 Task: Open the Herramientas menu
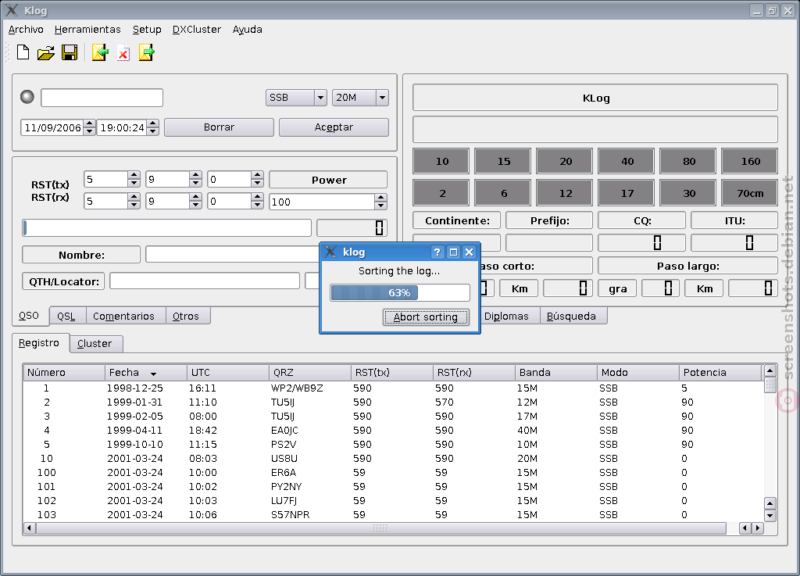click(x=87, y=30)
